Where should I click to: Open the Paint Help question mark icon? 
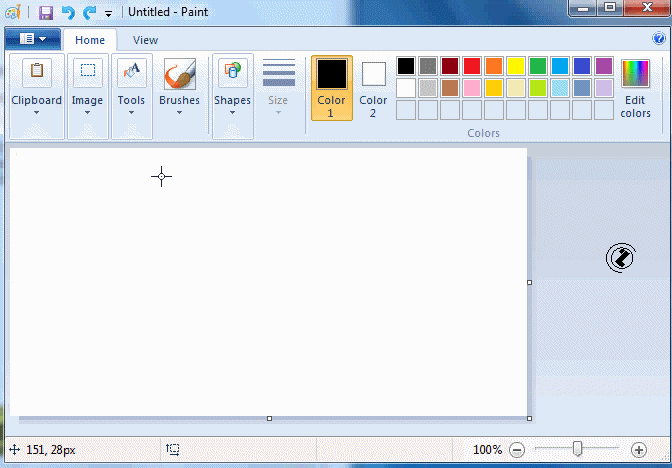tap(659, 40)
